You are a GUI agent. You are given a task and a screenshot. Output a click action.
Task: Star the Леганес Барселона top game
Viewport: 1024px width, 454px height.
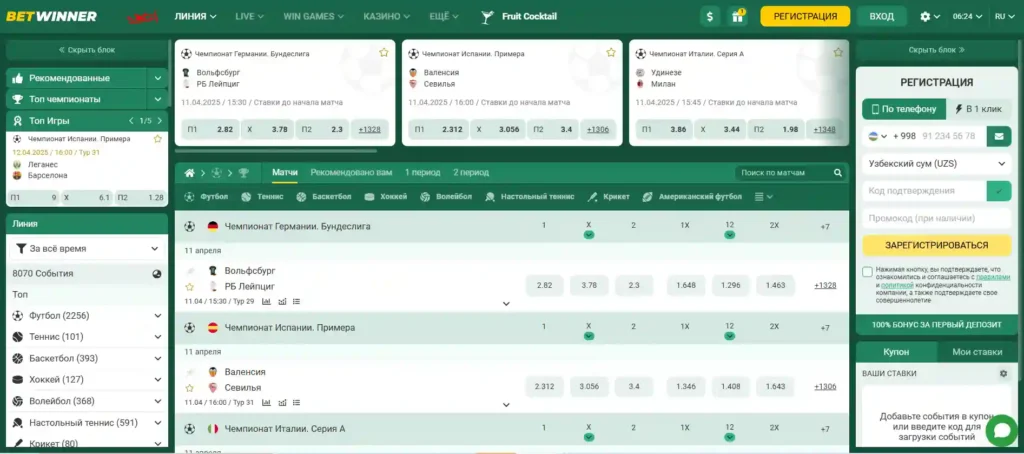coord(157,139)
